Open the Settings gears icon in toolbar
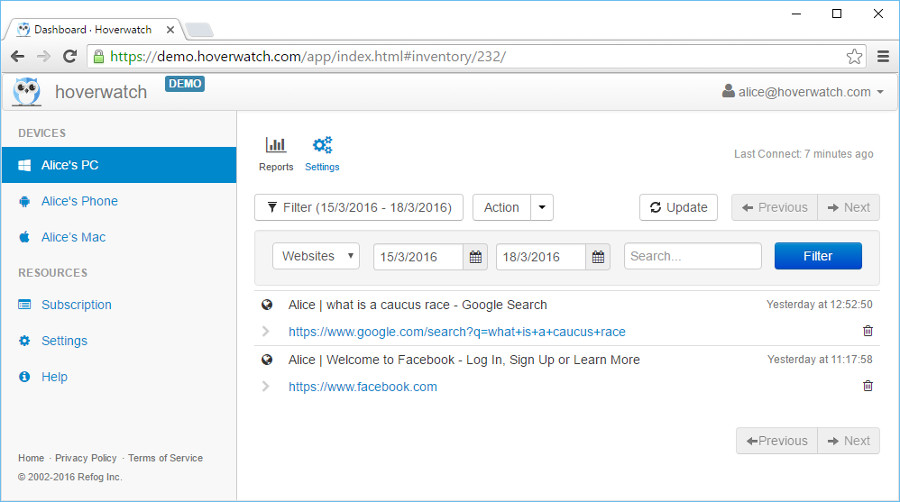The image size is (900, 502). [322, 146]
